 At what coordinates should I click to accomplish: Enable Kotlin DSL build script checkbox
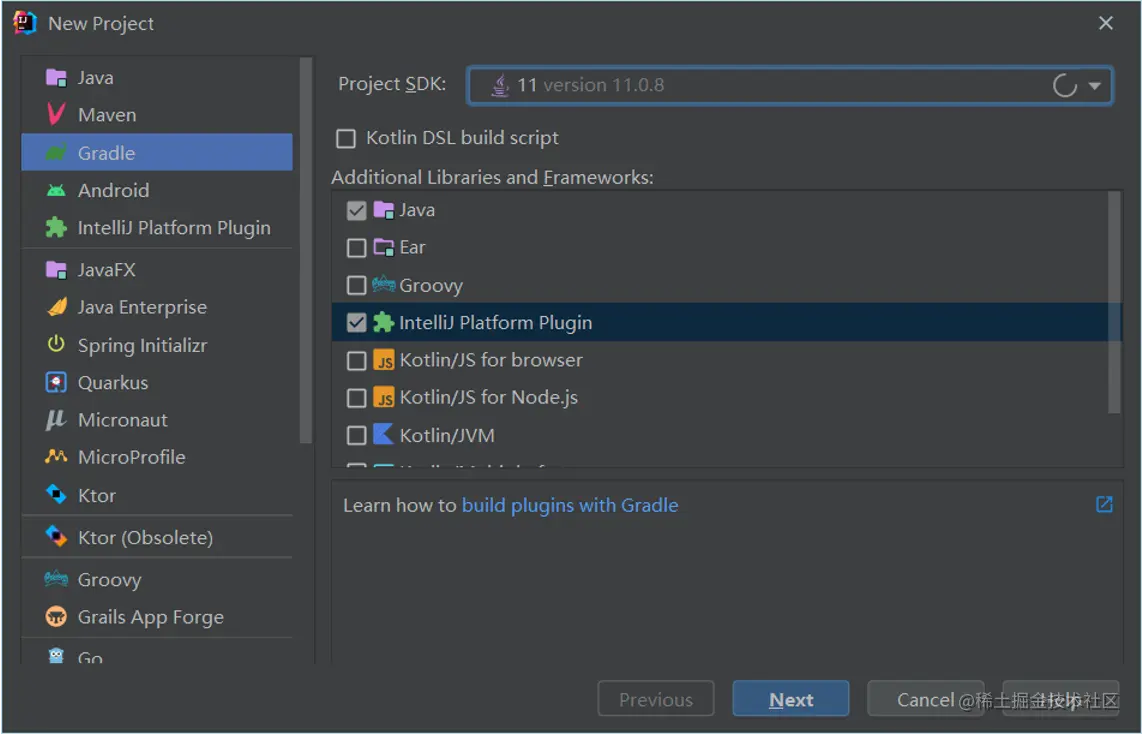346,139
